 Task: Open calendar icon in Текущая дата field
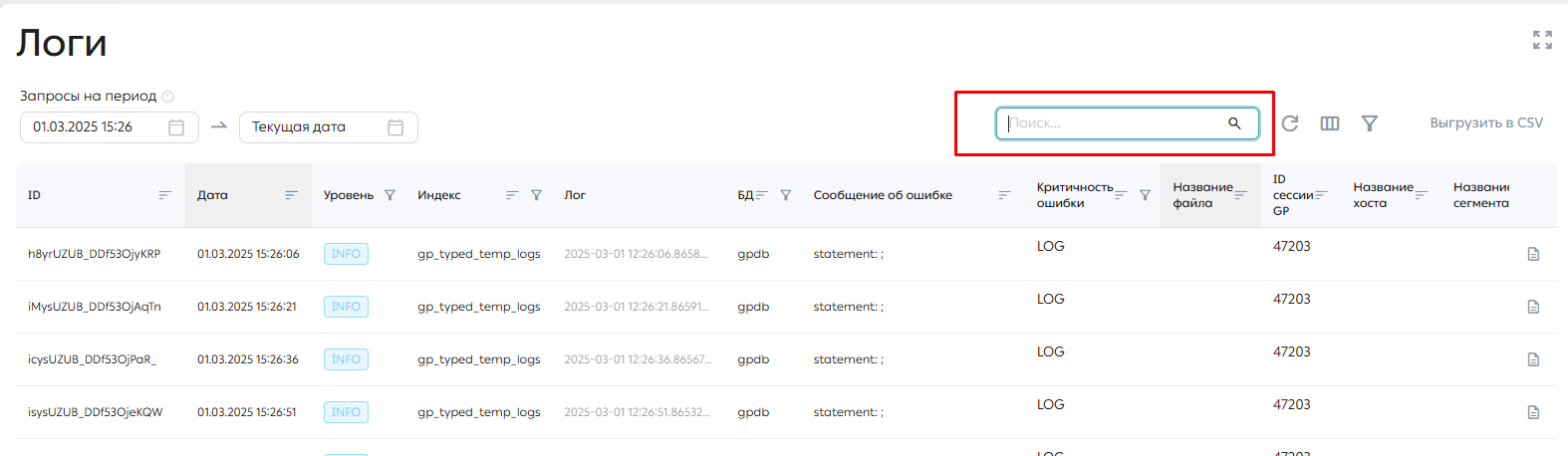click(x=395, y=127)
